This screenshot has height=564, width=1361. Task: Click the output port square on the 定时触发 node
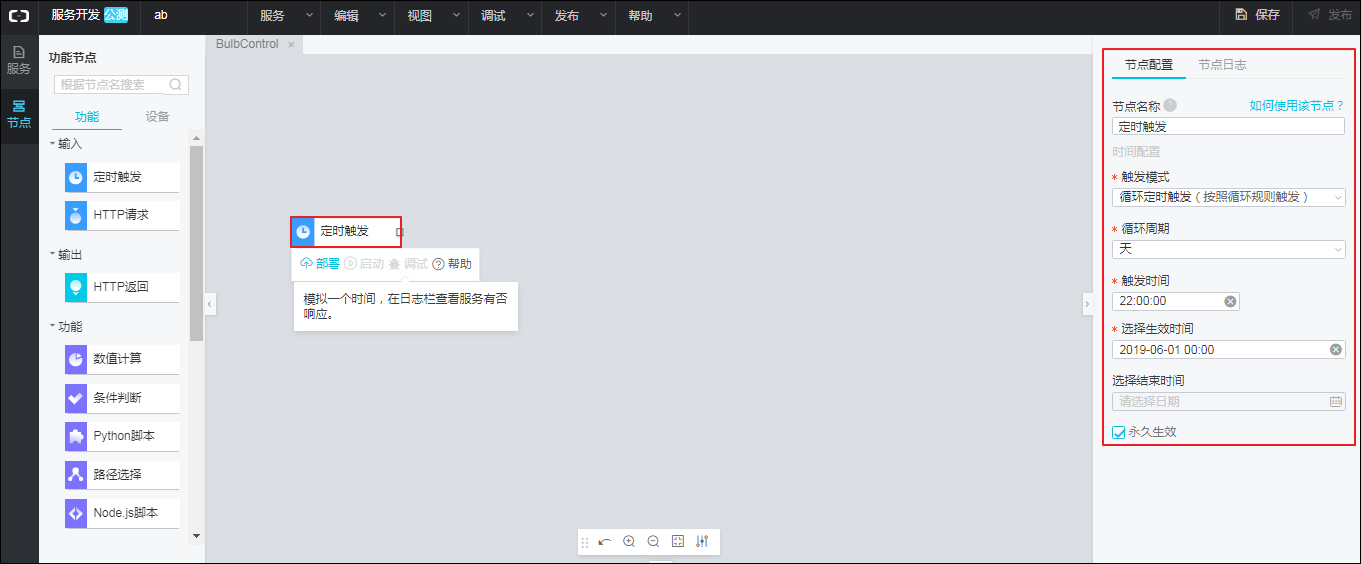pos(399,232)
